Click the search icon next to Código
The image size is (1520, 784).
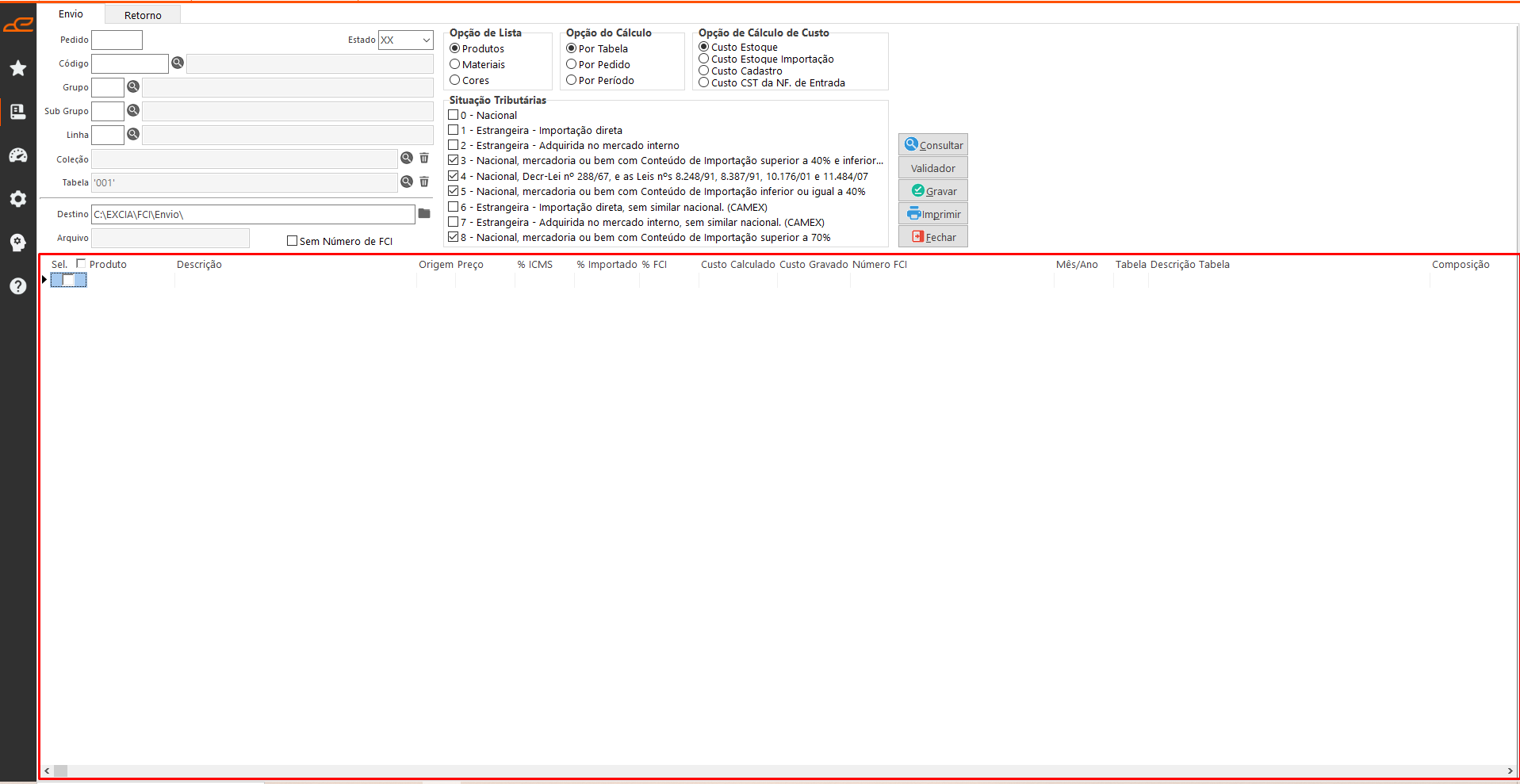point(178,63)
